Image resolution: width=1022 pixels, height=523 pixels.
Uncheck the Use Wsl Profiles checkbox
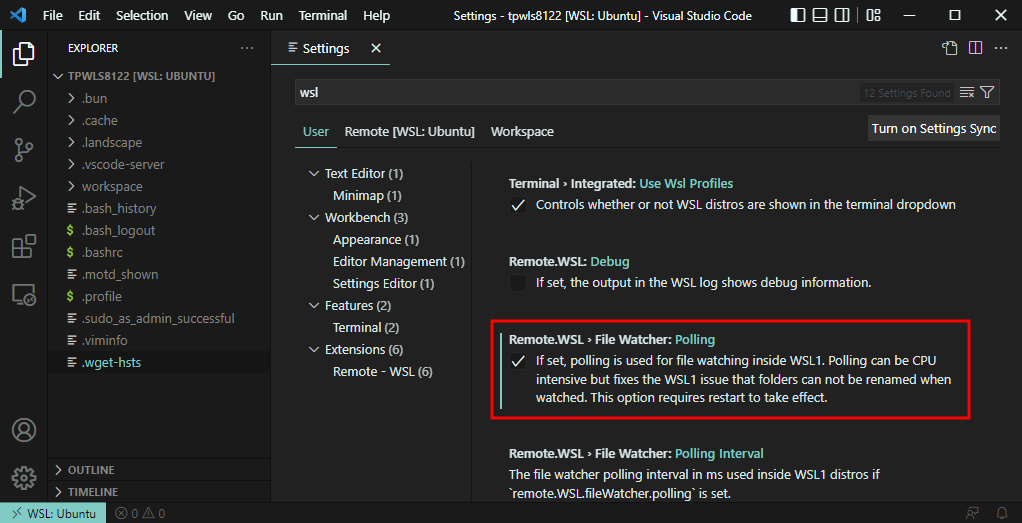coord(518,205)
